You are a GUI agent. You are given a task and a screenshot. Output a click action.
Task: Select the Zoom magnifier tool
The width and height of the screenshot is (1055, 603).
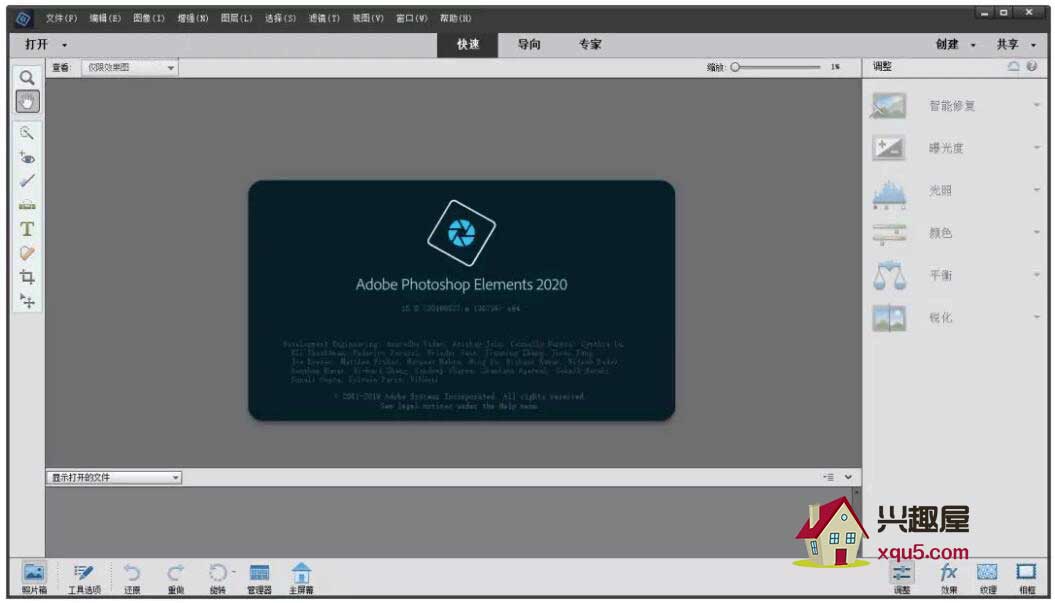coord(27,78)
